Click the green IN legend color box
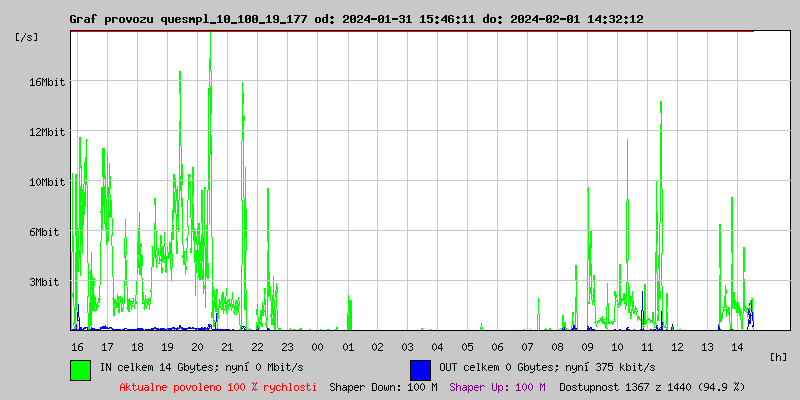The width and height of the screenshot is (800, 400). (81, 369)
